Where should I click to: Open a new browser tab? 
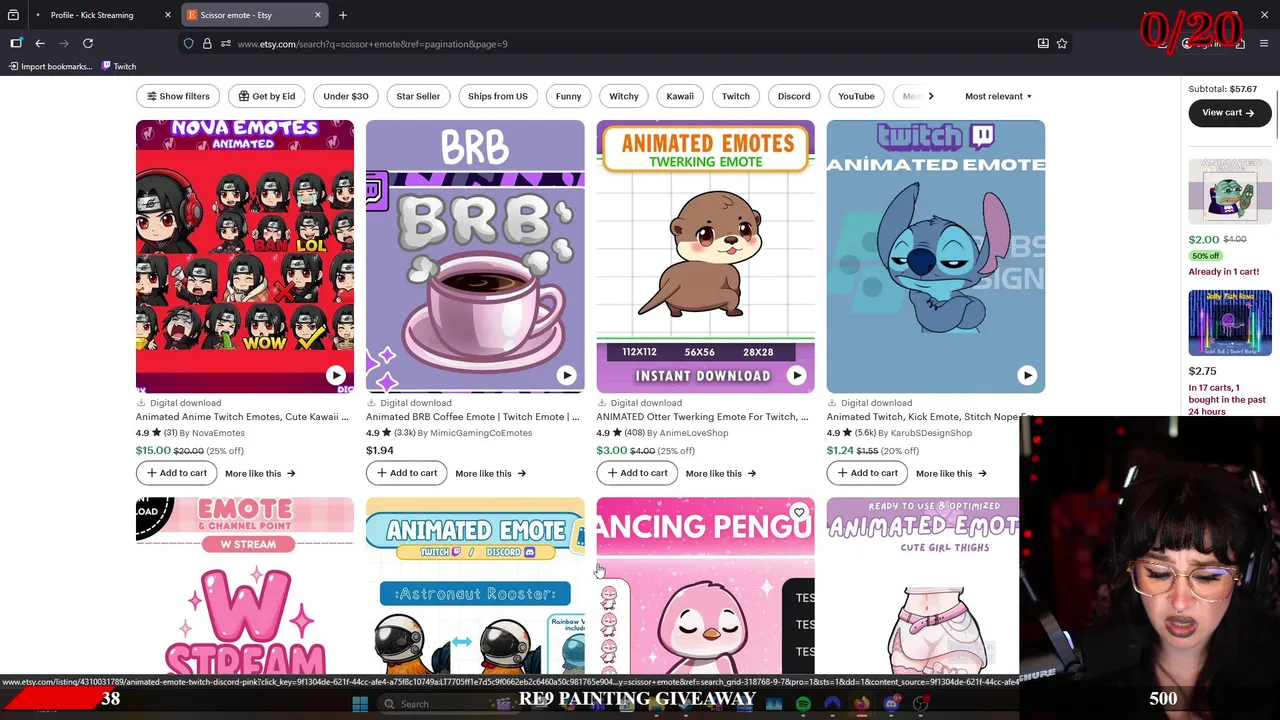tap(343, 15)
